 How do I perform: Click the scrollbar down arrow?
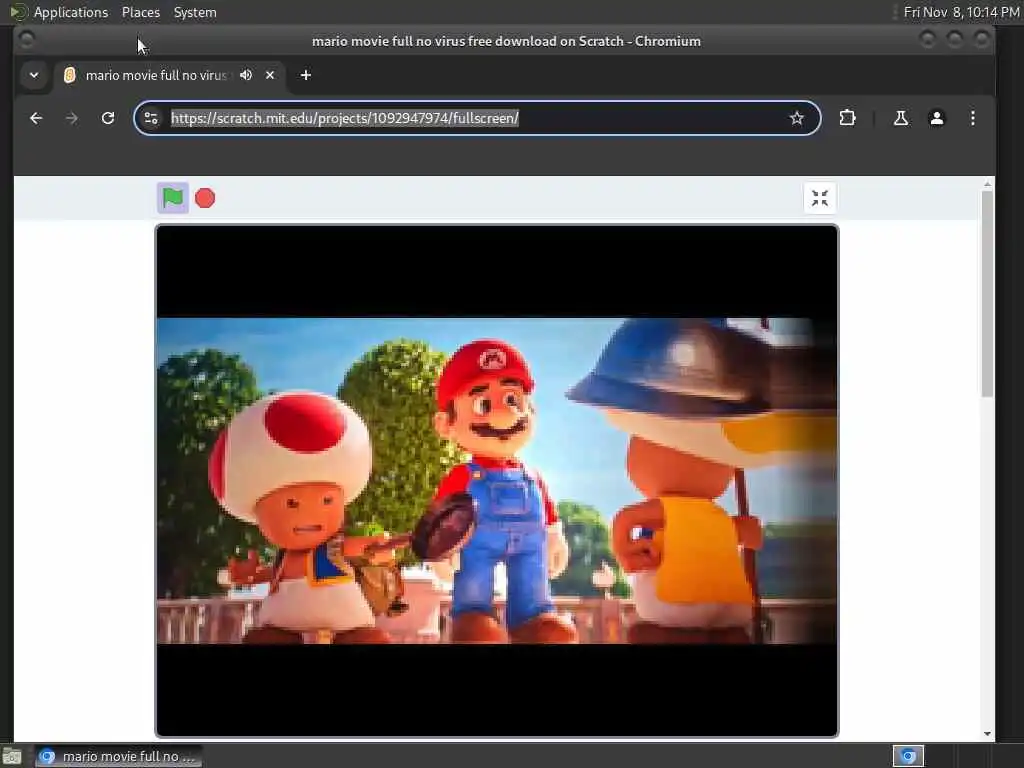pos(987,733)
